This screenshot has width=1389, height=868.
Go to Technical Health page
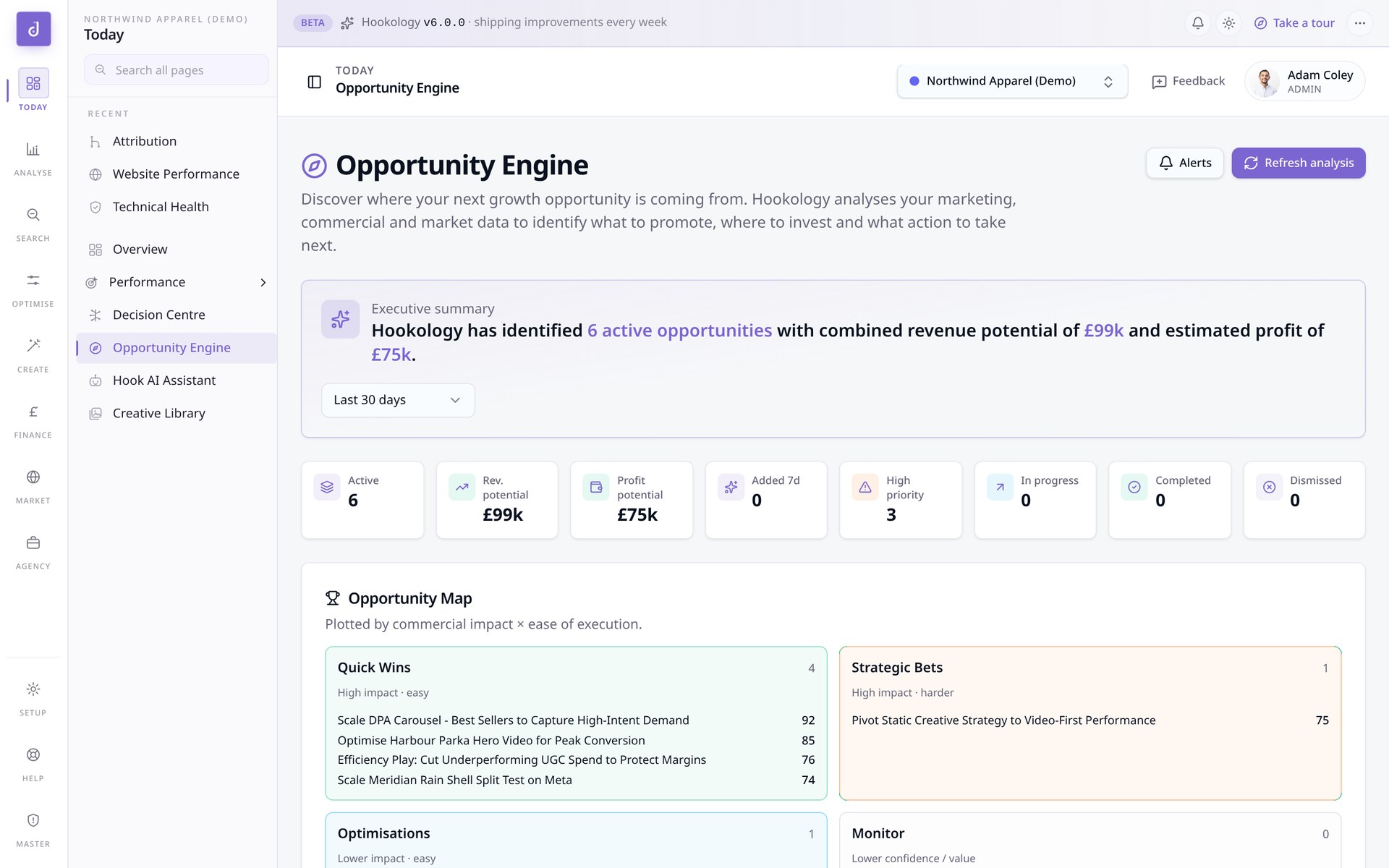pyautogui.click(x=177, y=207)
